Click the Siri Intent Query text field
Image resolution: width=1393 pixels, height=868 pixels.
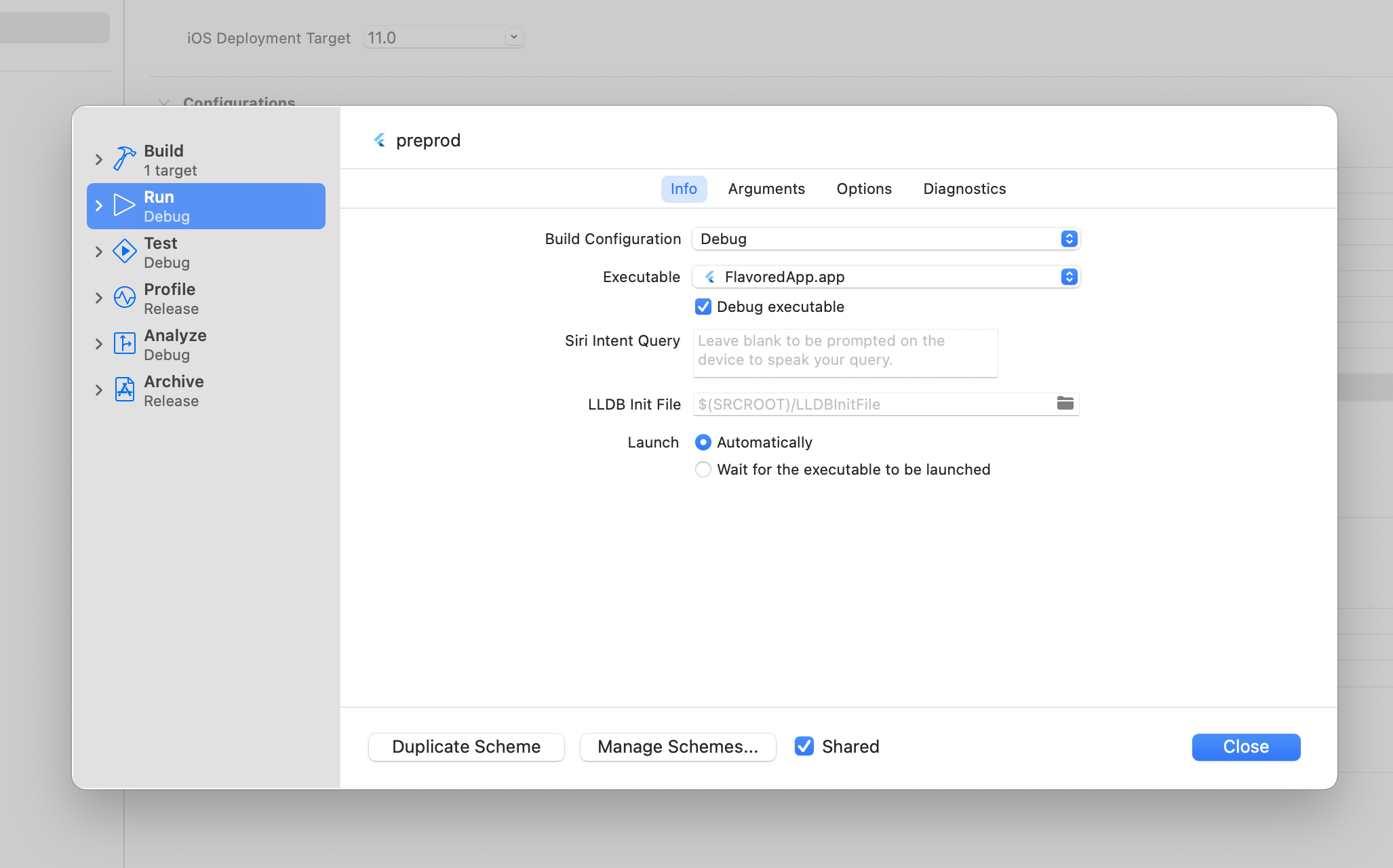(x=845, y=353)
